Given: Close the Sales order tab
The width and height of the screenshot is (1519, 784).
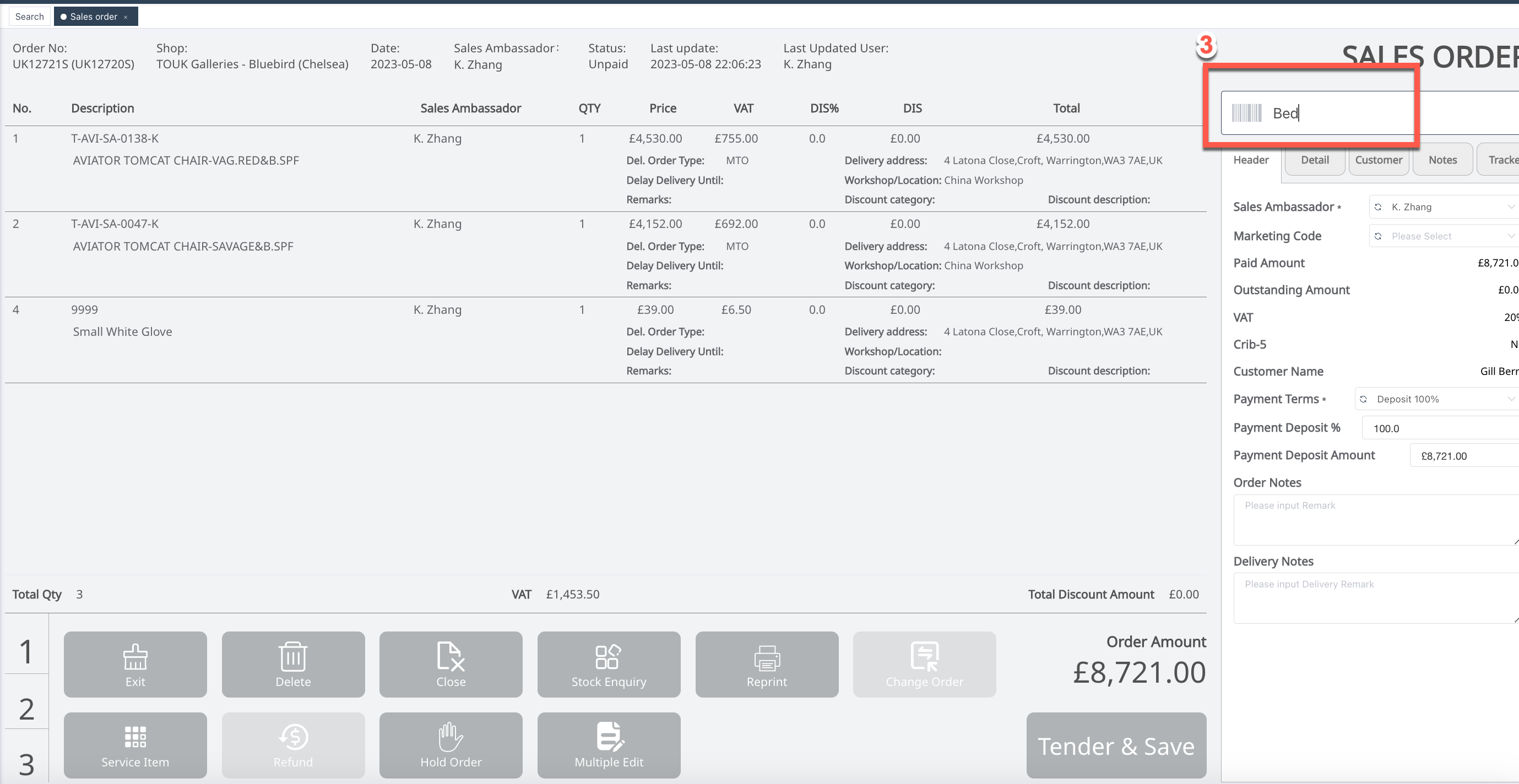Looking at the screenshot, I should [126, 17].
